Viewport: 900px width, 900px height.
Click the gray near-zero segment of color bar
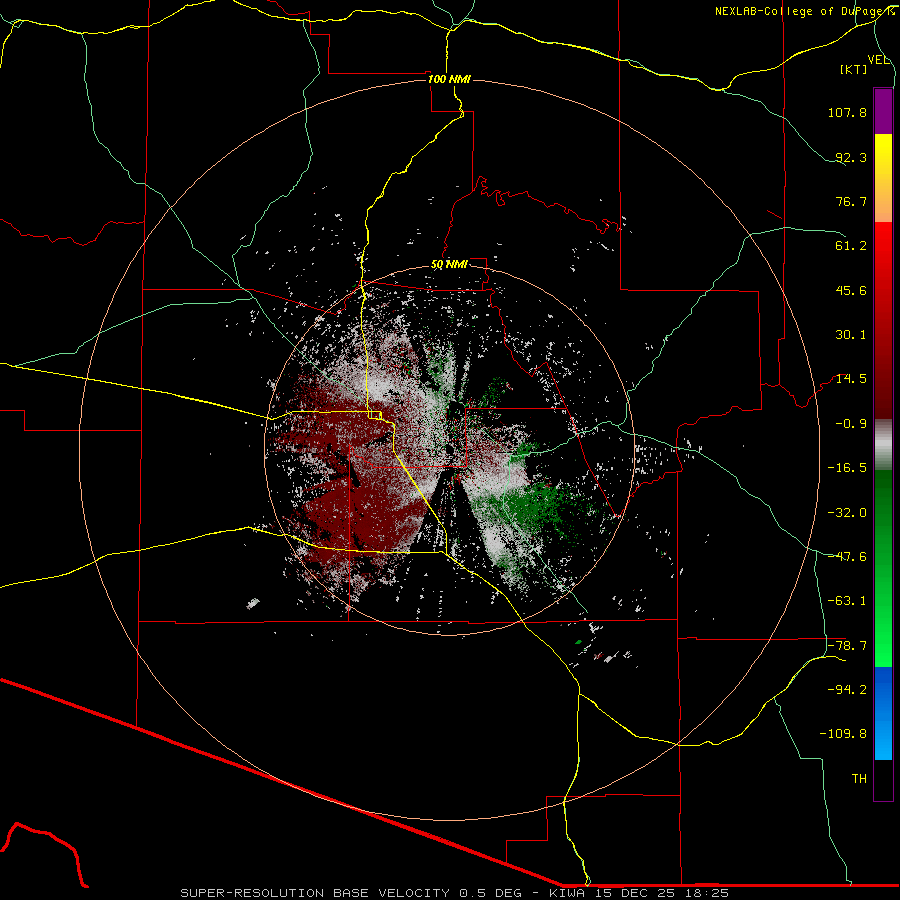click(x=883, y=445)
